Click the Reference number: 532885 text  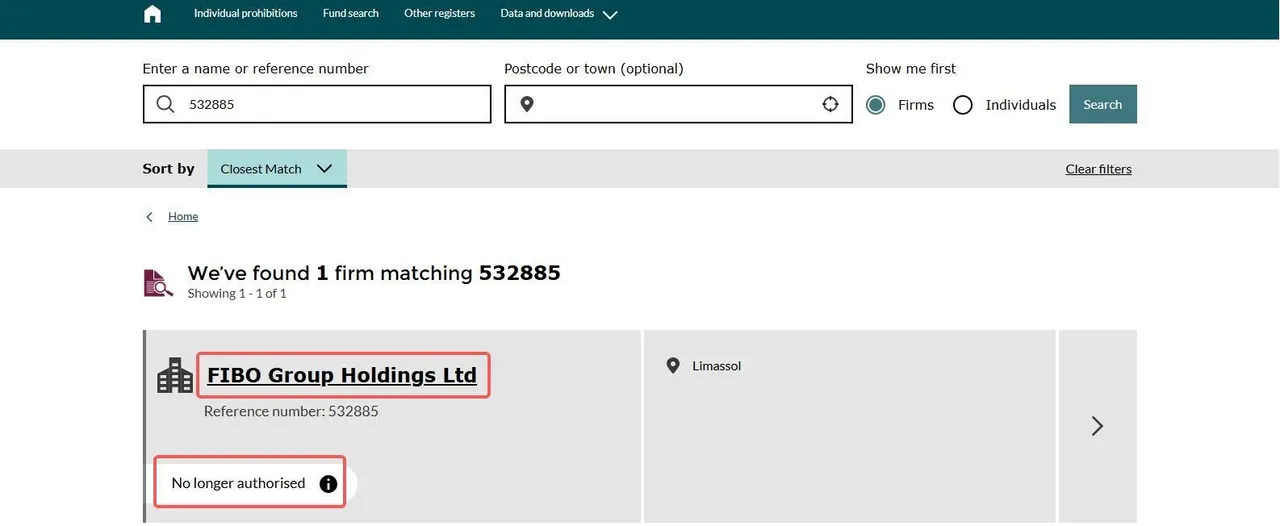pos(291,411)
